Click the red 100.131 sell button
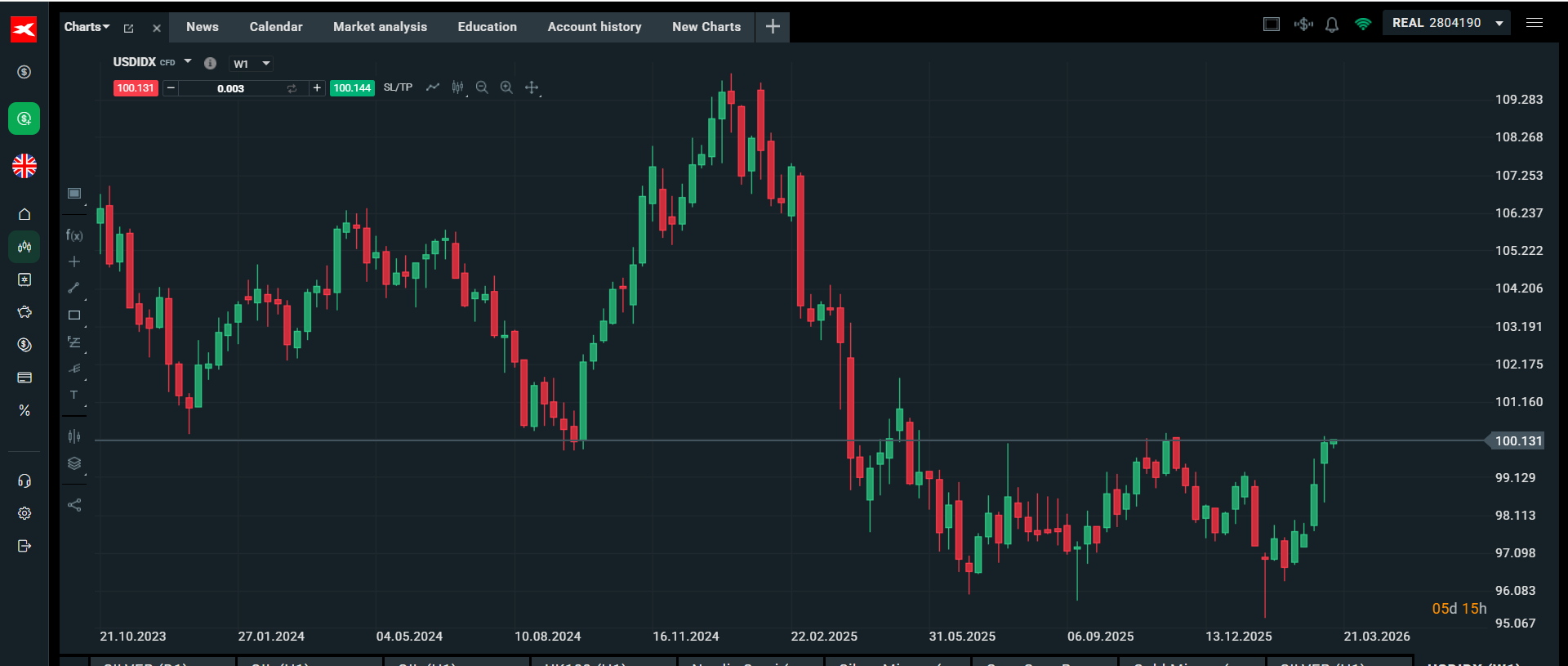Image resolution: width=1568 pixels, height=666 pixels. click(x=136, y=88)
